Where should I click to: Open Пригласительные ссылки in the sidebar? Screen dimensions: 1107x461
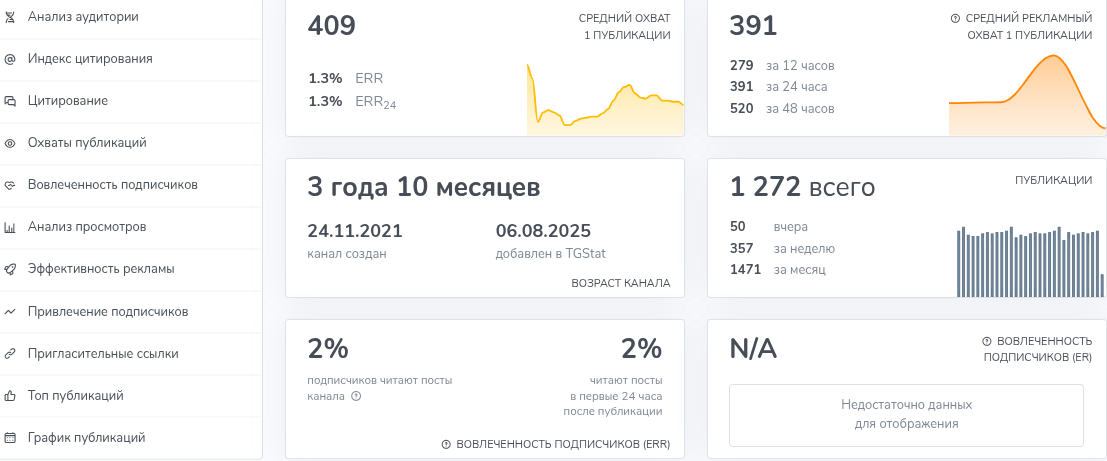click(131, 354)
